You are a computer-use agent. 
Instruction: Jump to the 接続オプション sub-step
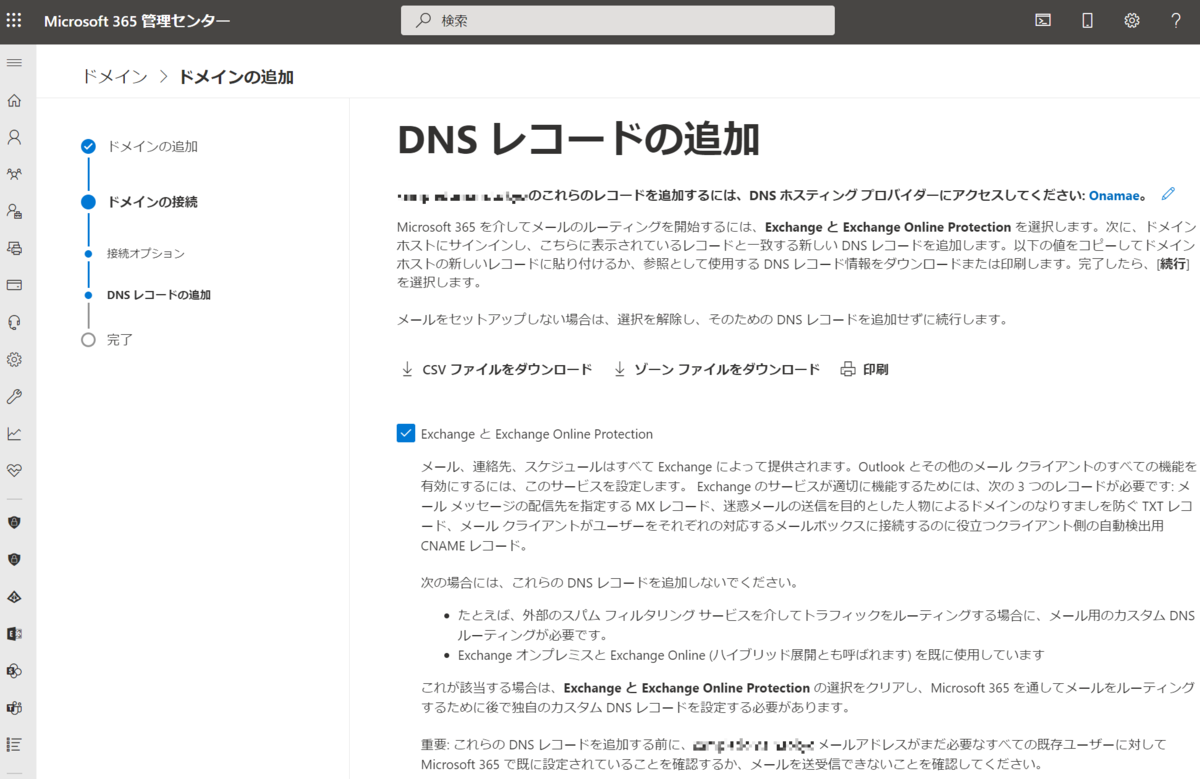[x=146, y=254]
